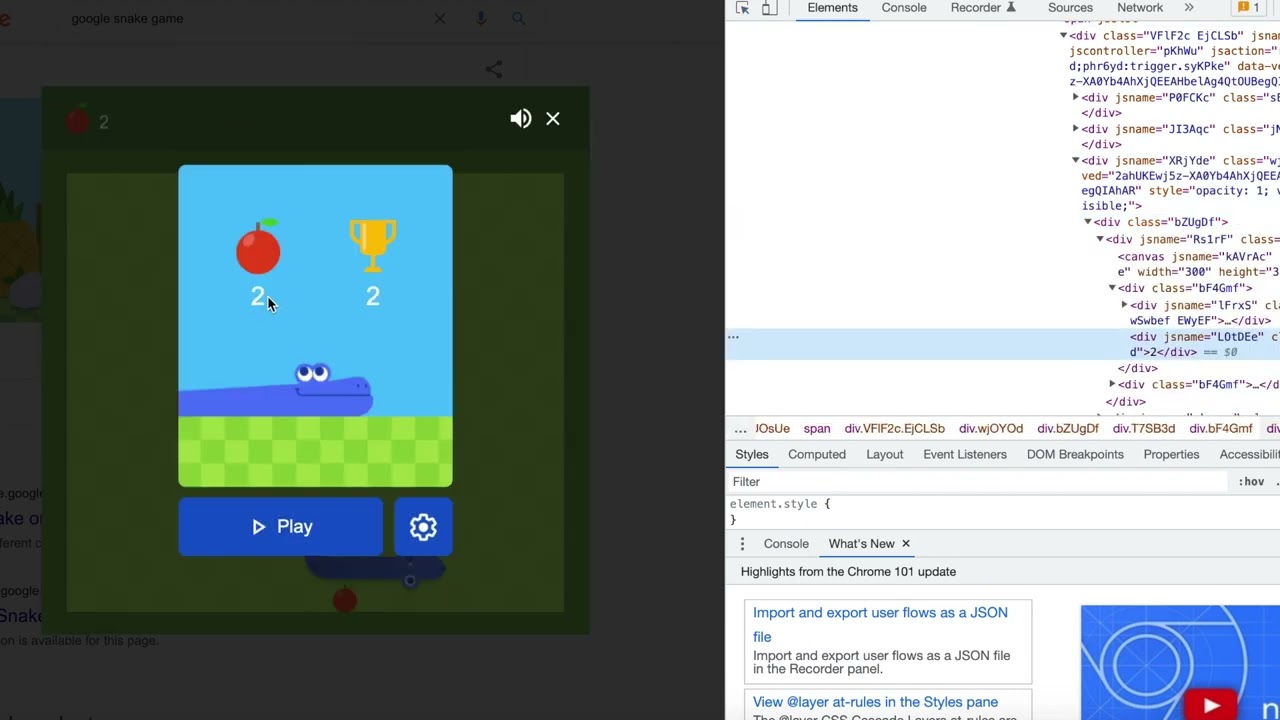Toggle the :hov element state panel

tap(1251, 482)
